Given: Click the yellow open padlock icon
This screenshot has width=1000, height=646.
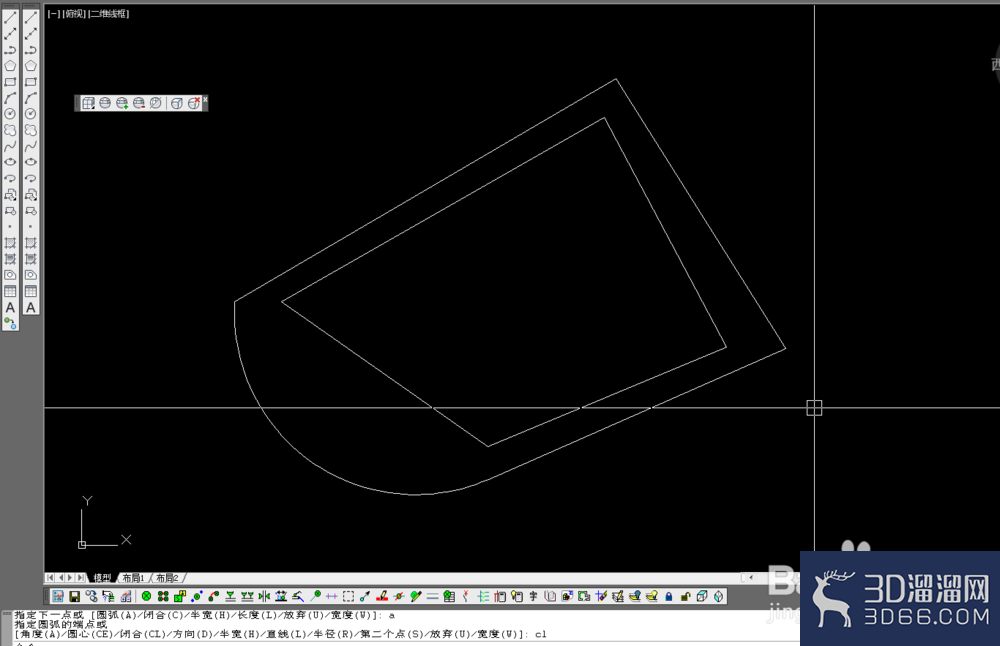Looking at the screenshot, I should click(685, 596).
